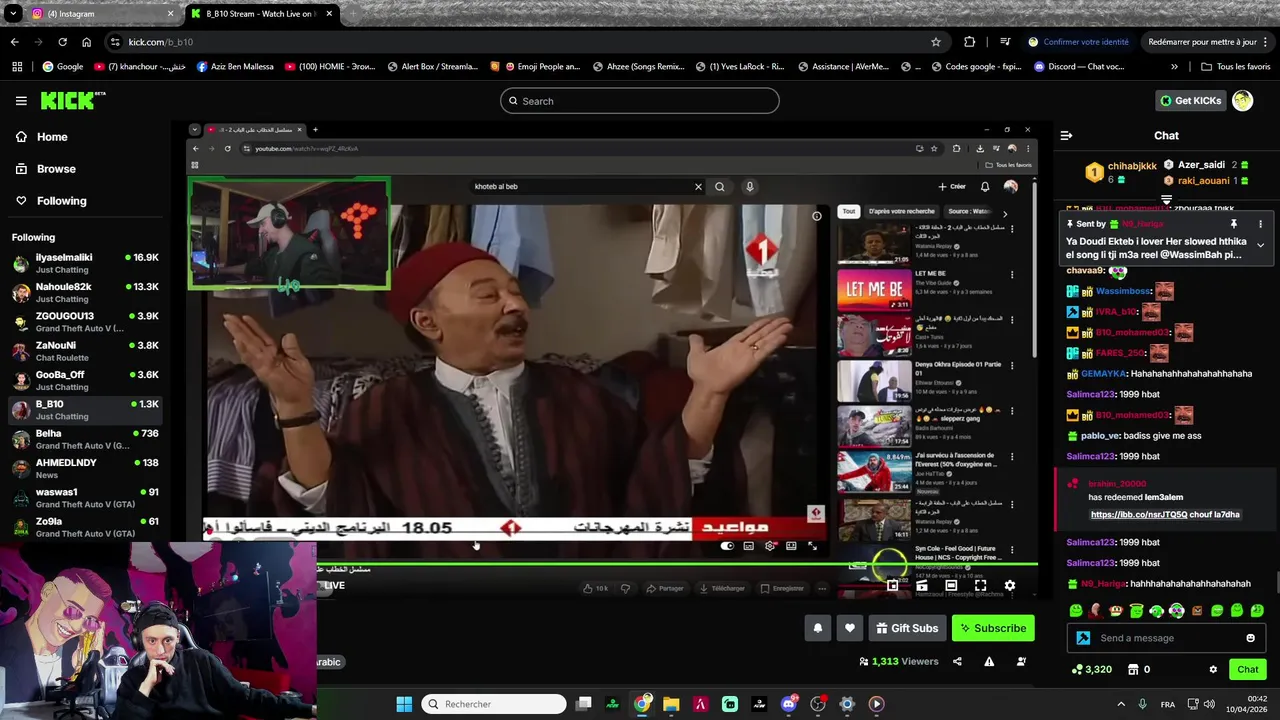Image resolution: width=1280 pixels, height=720 pixels.
Task: Open the channel points 3,320 balance
Action: click(x=1092, y=669)
